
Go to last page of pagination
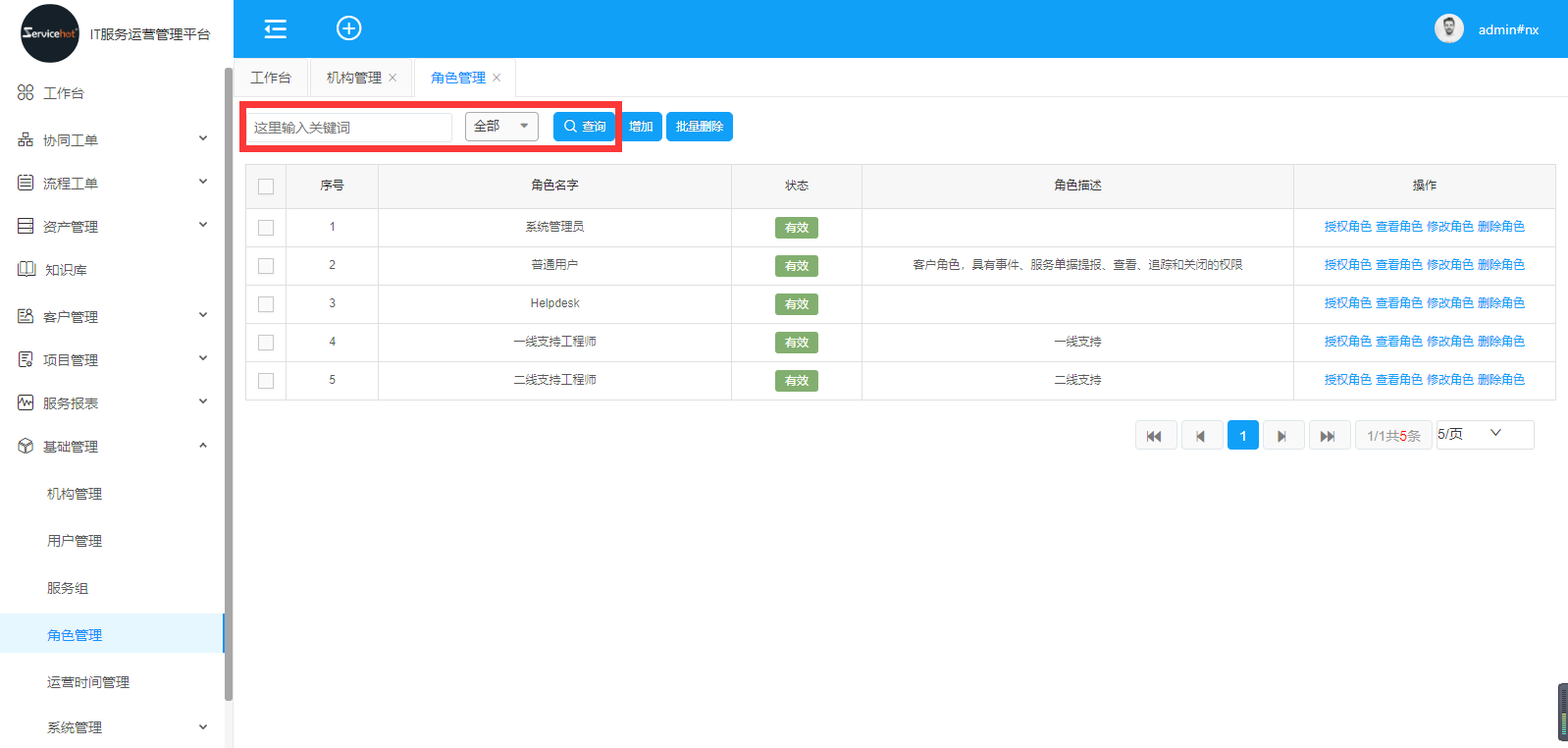click(x=1328, y=436)
